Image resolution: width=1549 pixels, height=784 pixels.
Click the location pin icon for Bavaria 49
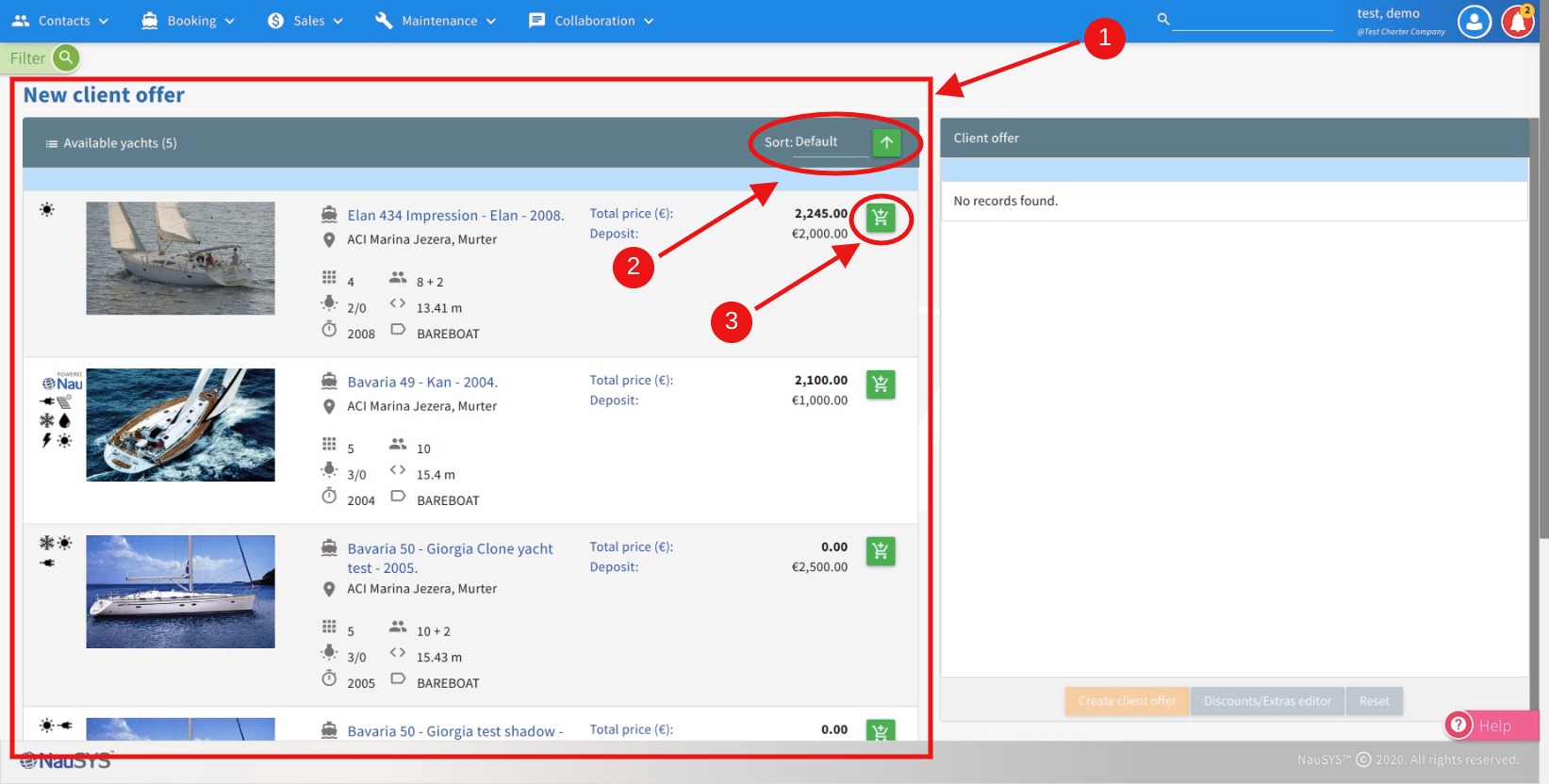pyautogui.click(x=329, y=407)
